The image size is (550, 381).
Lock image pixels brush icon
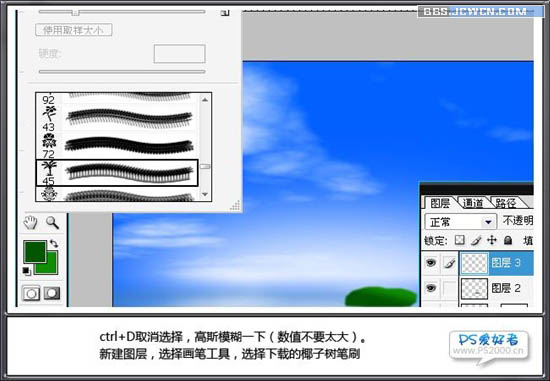tap(476, 240)
